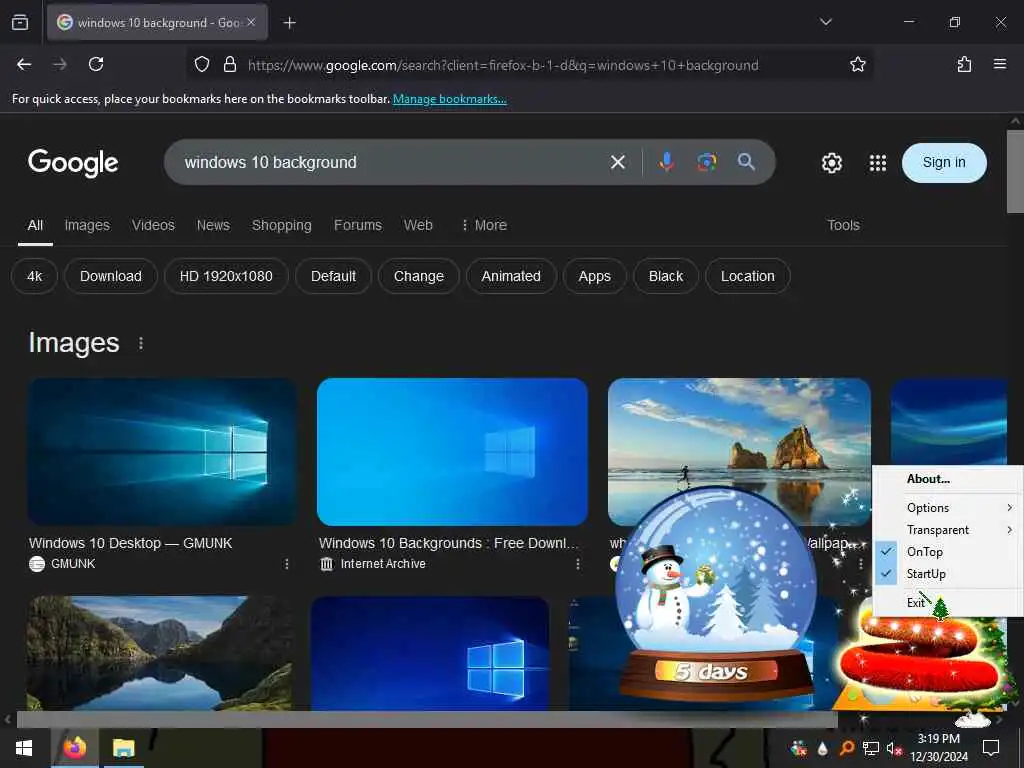Select the Change filter chip
Image resolution: width=1024 pixels, height=768 pixels.
419,276
